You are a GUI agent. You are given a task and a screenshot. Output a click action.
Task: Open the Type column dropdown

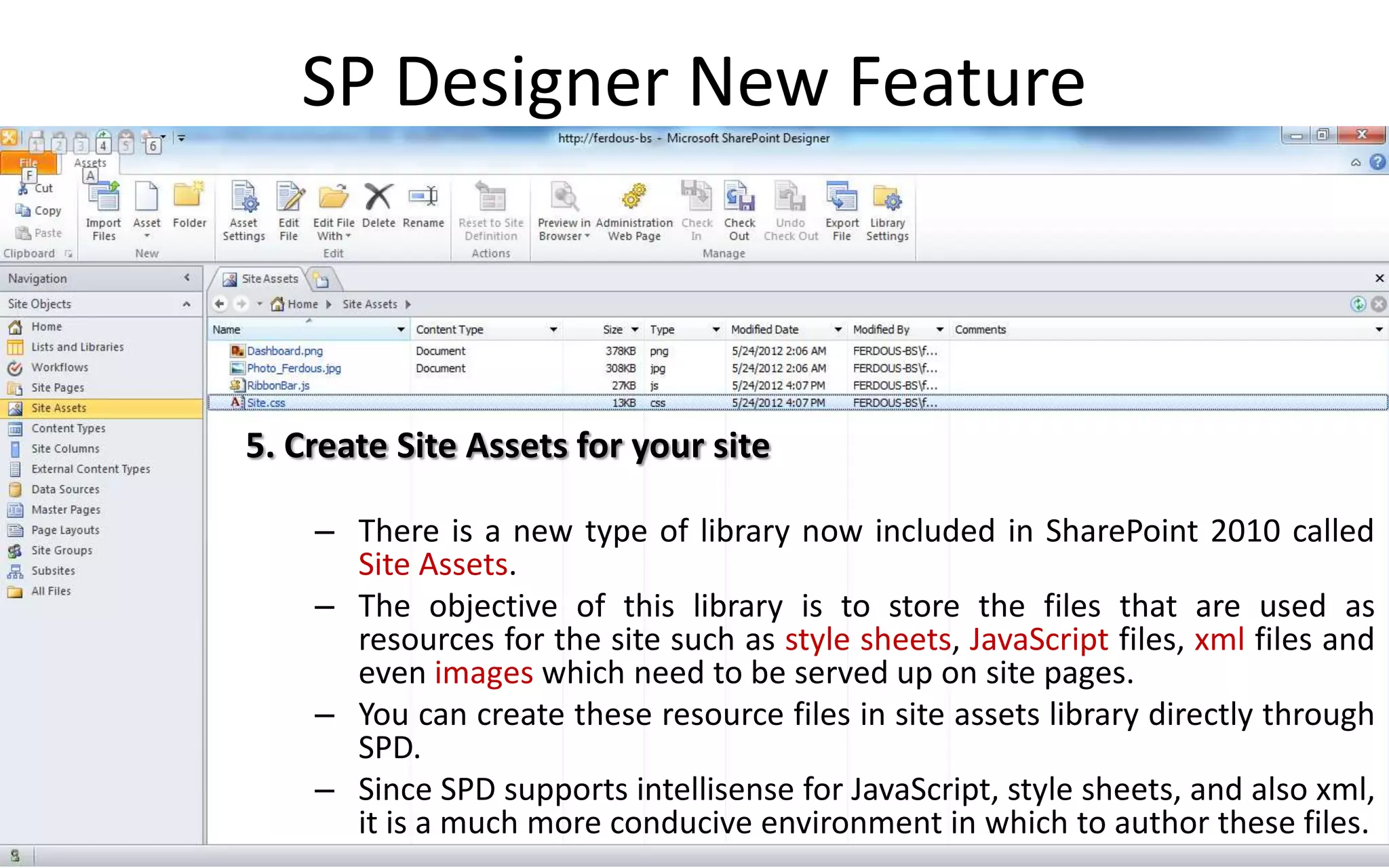click(x=716, y=330)
